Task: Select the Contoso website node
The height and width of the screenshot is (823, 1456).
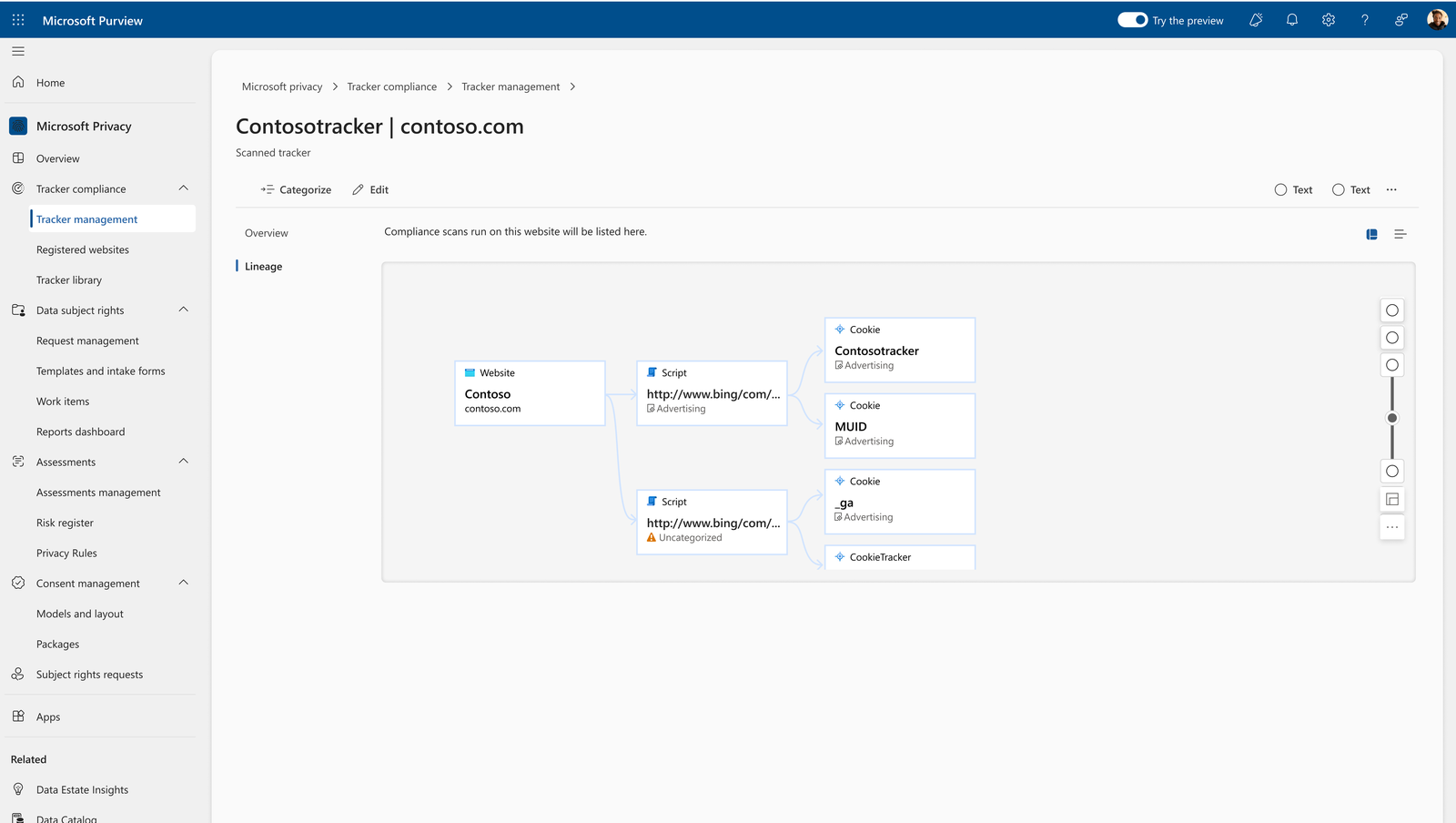Action: pos(530,393)
